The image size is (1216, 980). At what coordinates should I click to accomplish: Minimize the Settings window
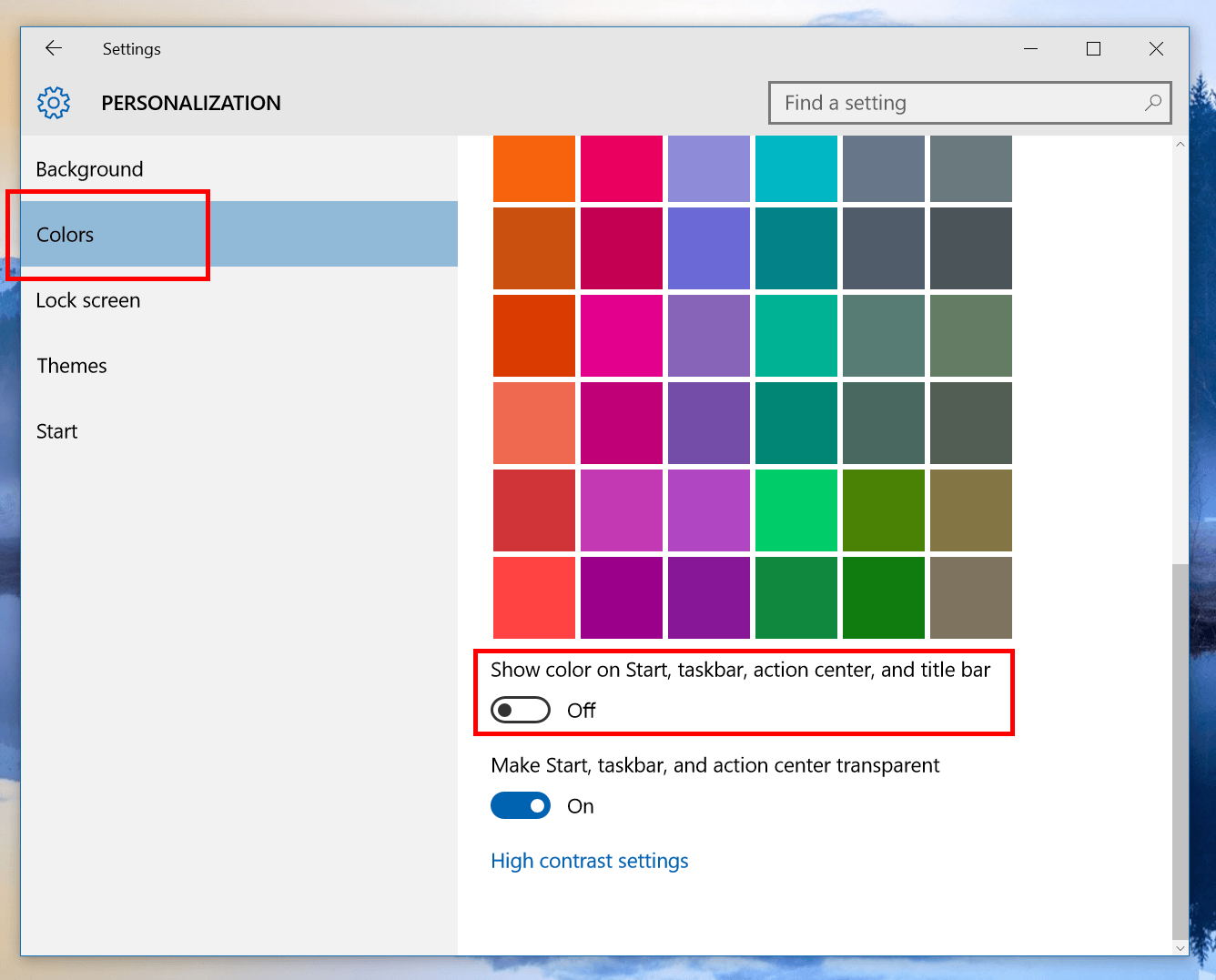pos(1030,48)
